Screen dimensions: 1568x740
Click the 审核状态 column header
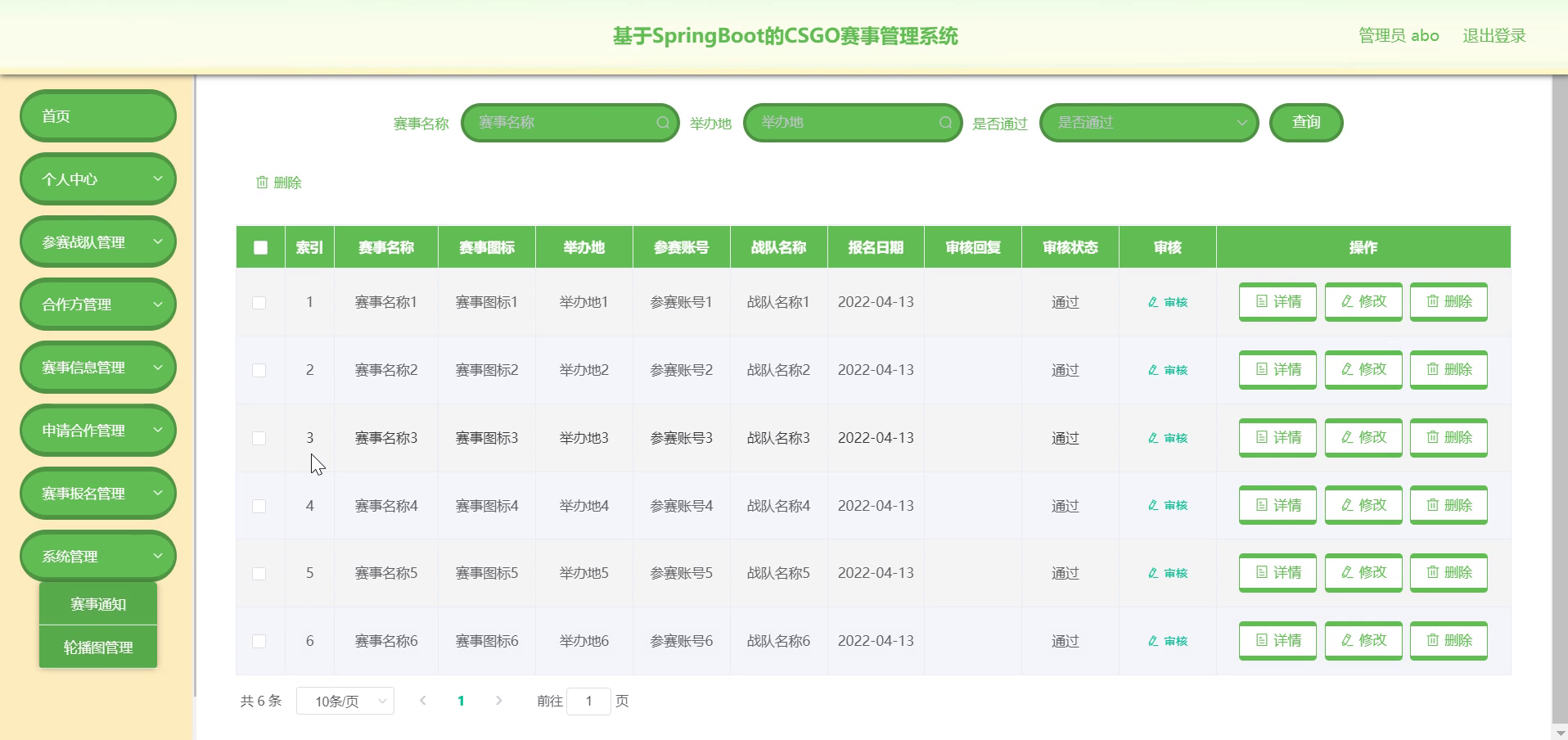tap(1070, 247)
